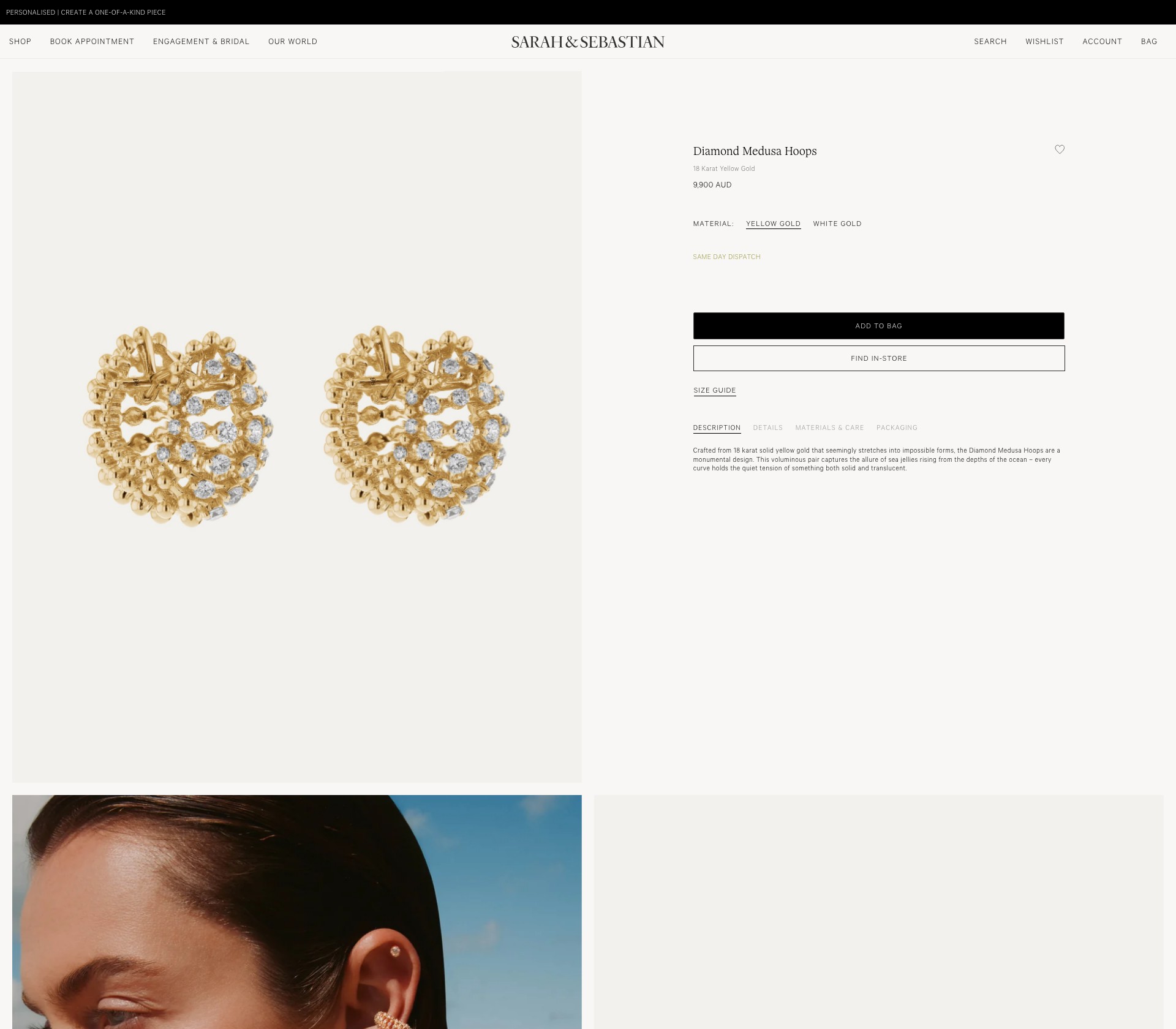The image size is (1176, 1029).
Task: Open the gold hoops product image
Action: [297, 427]
